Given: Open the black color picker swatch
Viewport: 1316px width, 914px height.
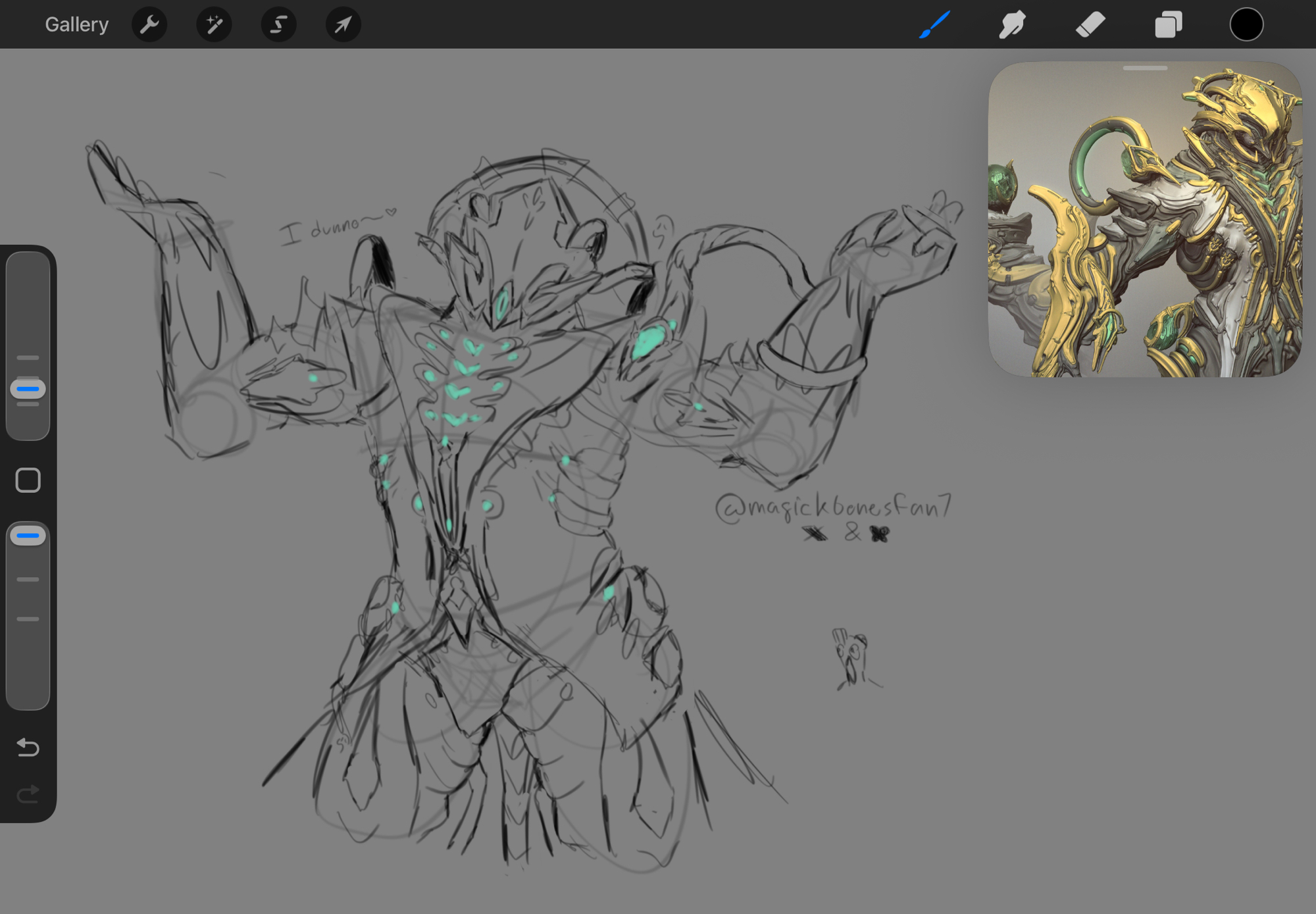Looking at the screenshot, I should pyautogui.click(x=1246, y=25).
